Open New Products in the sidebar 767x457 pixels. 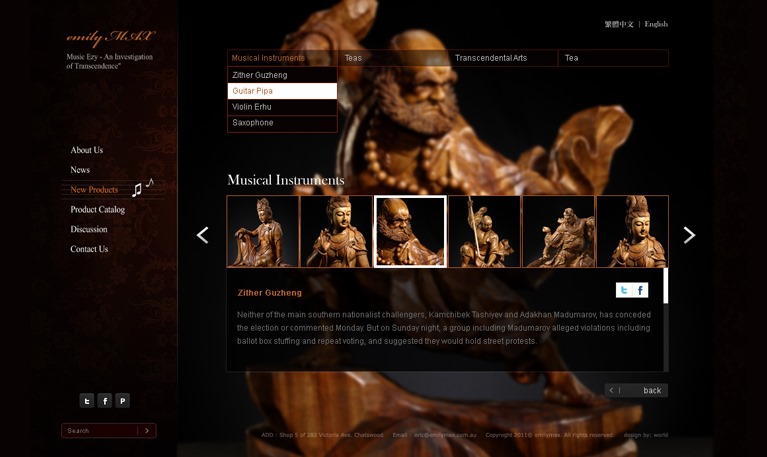pos(94,190)
